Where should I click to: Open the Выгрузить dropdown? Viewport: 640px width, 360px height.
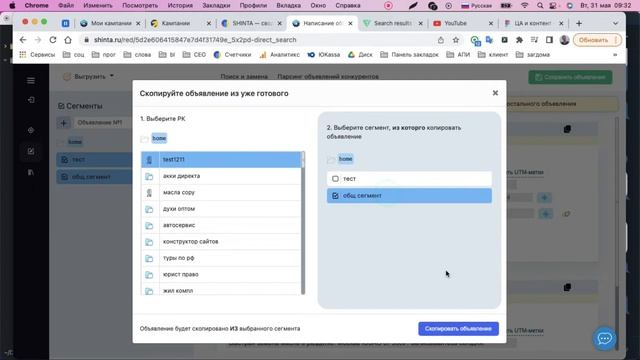point(89,76)
